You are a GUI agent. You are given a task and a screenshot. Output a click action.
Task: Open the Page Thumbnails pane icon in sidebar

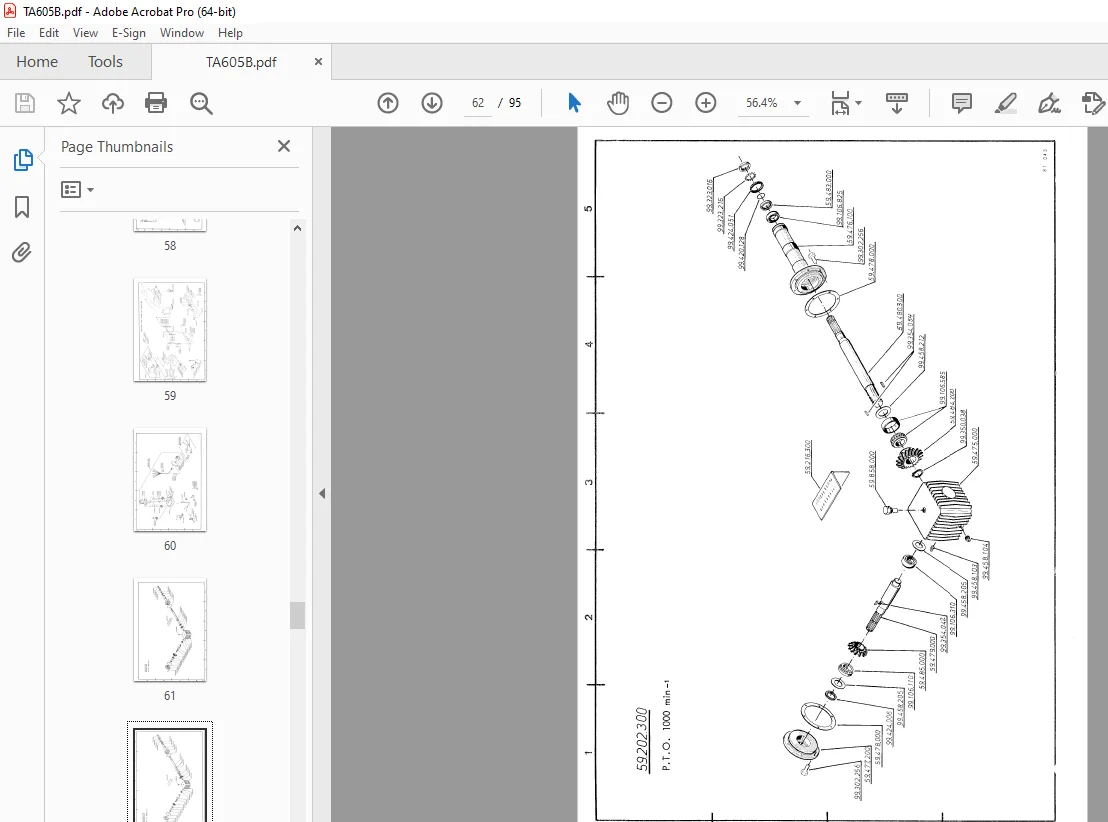click(x=23, y=160)
